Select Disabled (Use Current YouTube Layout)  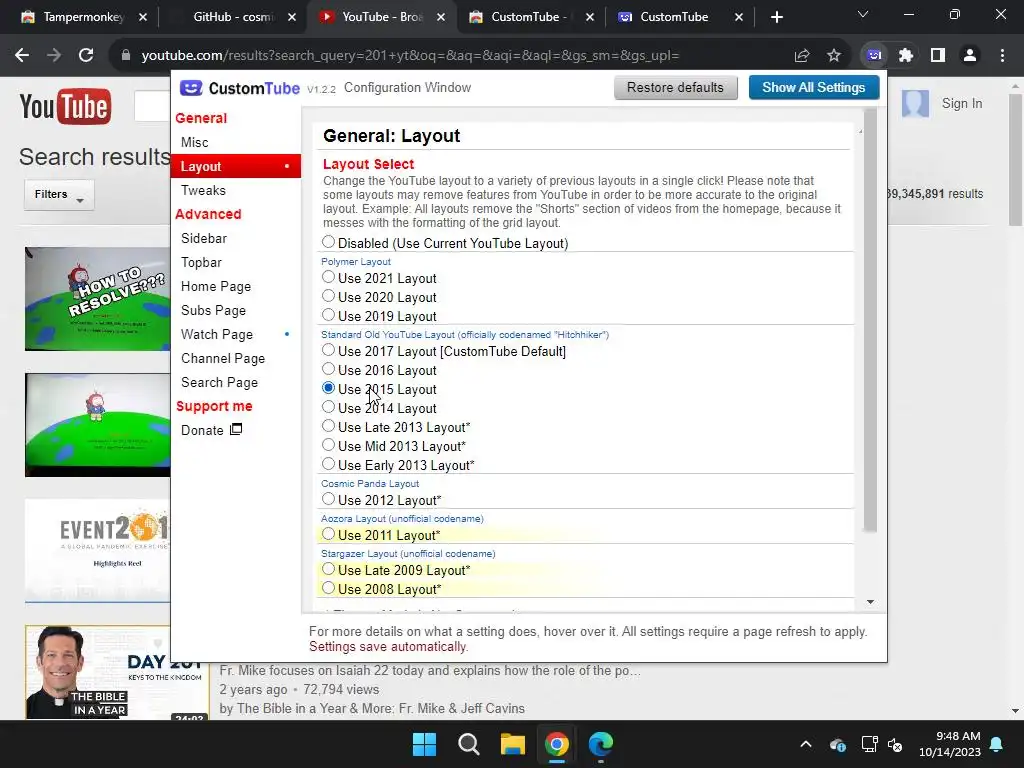click(x=328, y=242)
